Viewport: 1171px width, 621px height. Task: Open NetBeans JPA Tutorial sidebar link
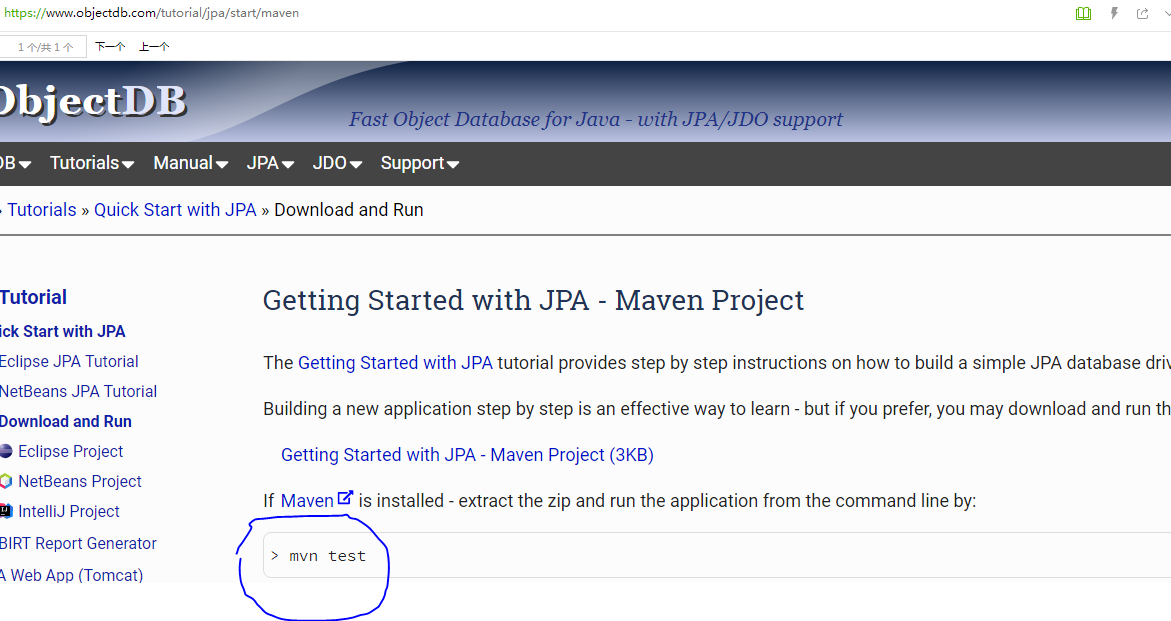(x=78, y=391)
